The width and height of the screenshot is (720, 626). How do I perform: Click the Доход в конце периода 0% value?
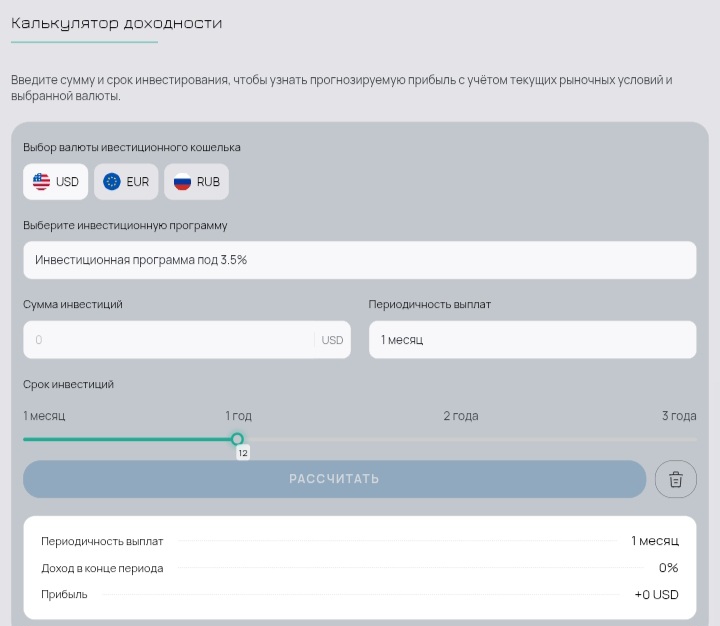tap(668, 568)
